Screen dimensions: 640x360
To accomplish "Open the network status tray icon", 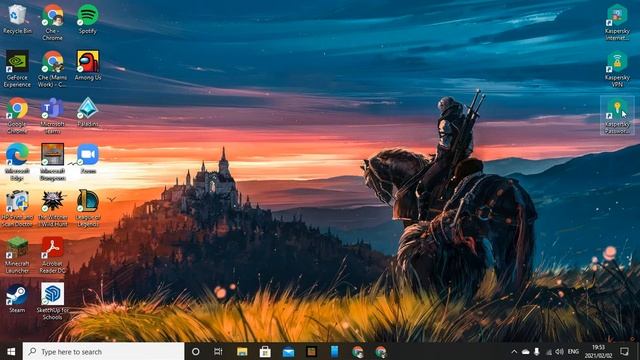I will point(549,351).
